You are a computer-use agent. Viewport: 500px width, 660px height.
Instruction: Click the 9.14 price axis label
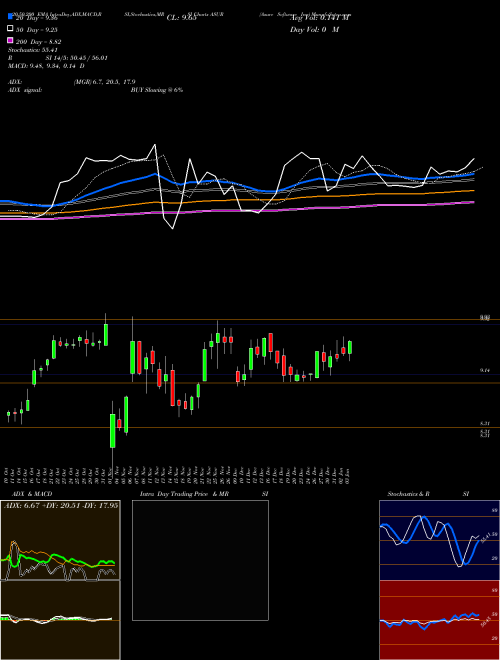point(485,370)
